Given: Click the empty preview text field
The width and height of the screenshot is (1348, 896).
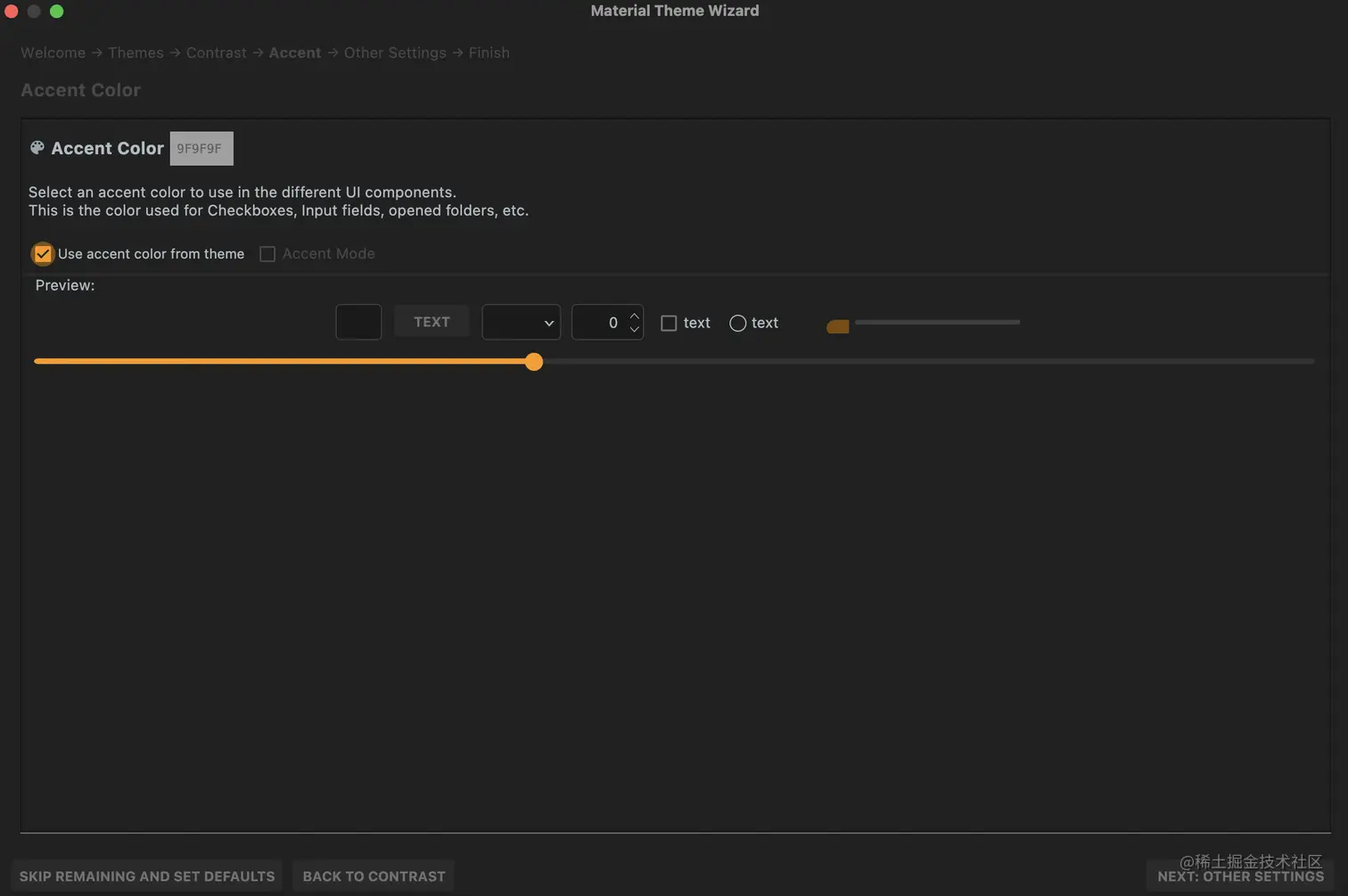Looking at the screenshot, I should point(358,322).
